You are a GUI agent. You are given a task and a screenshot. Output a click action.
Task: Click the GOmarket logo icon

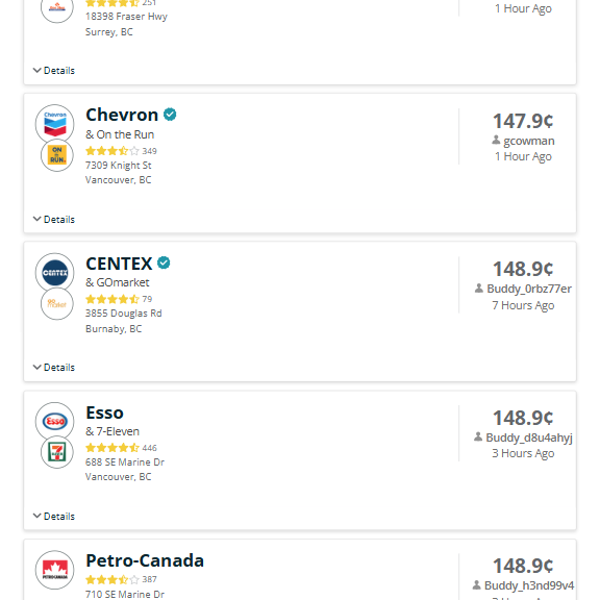tap(57, 304)
